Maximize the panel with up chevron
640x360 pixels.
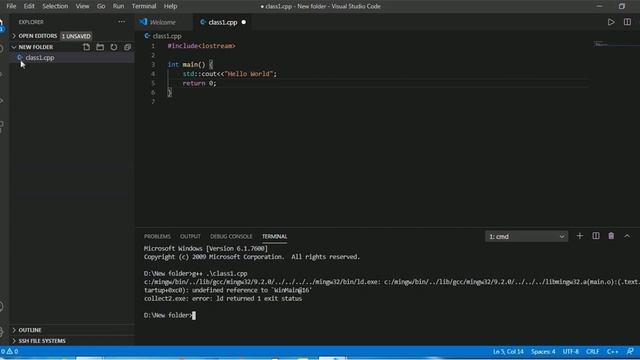point(627,236)
